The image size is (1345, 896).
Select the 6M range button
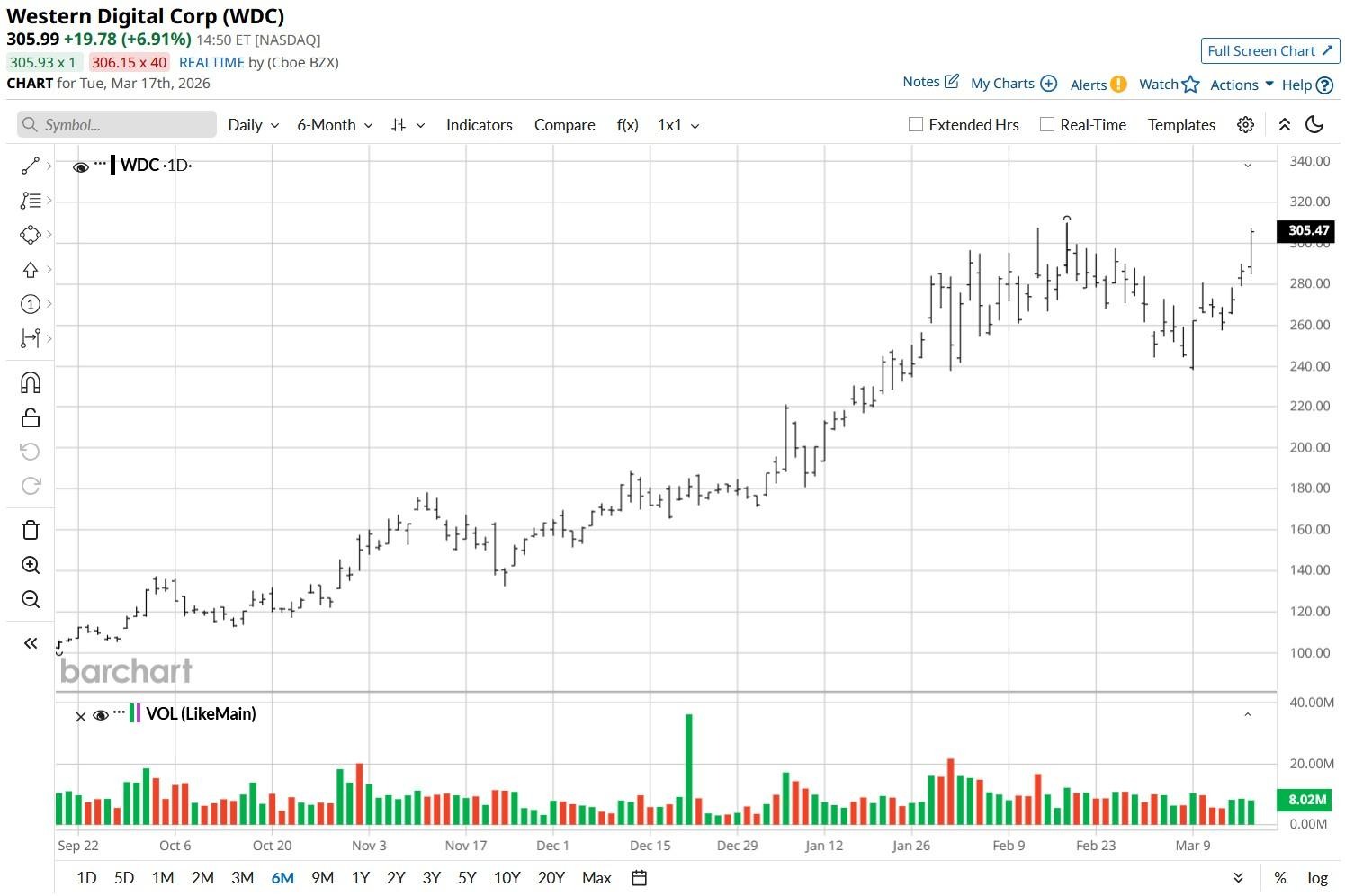[282, 878]
